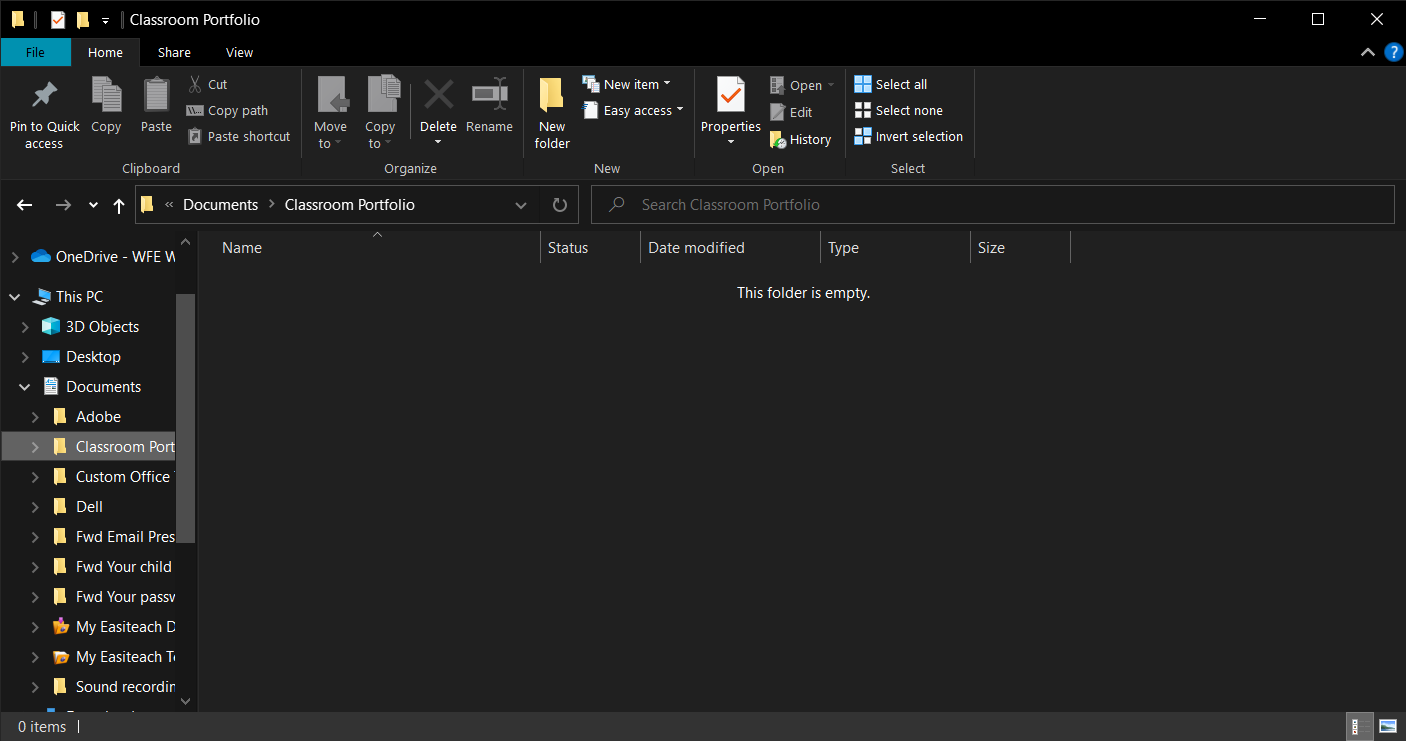Open the View ribbon tab
This screenshot has width=1406, height=741.
(239, 52)
